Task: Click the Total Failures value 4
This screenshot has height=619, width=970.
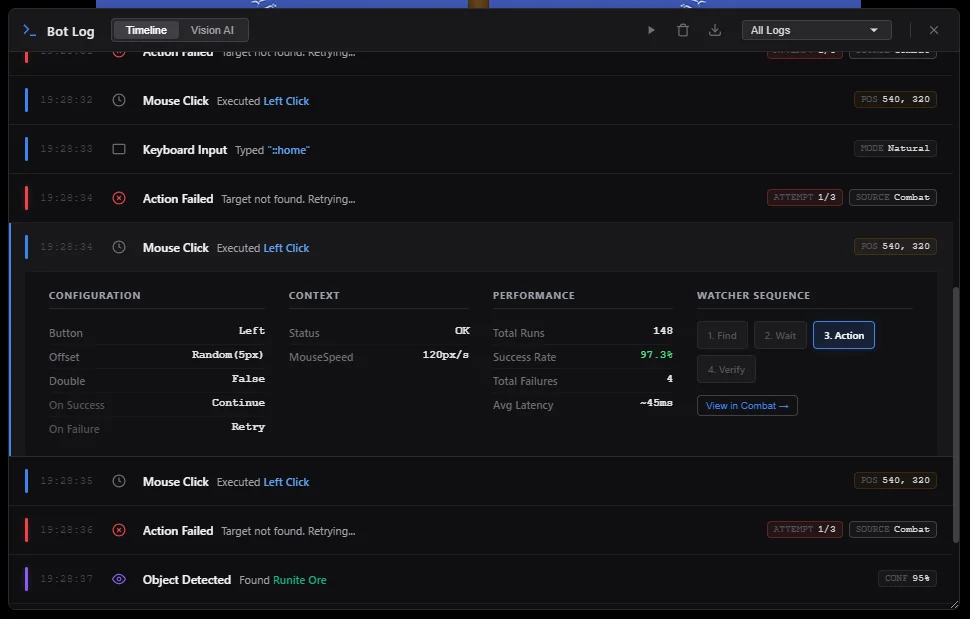Action: click(669, 379)
